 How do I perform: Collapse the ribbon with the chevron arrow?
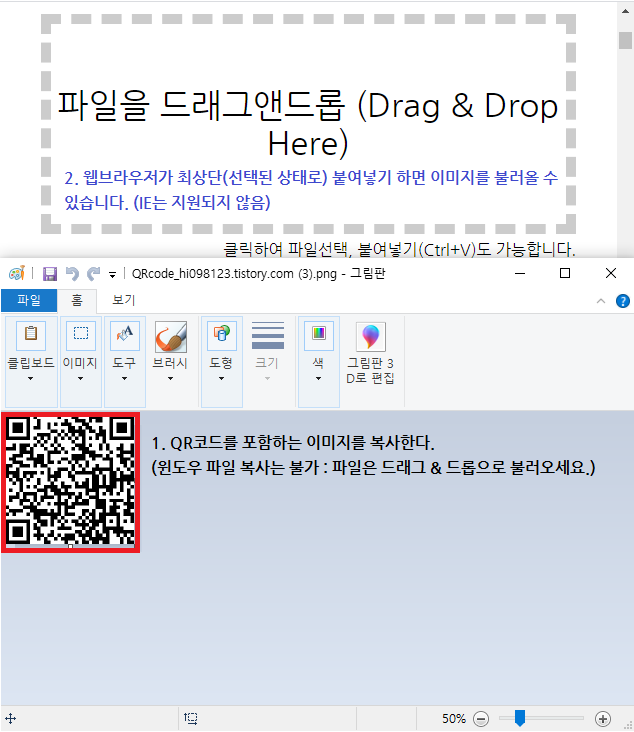(x=601, y=301)
